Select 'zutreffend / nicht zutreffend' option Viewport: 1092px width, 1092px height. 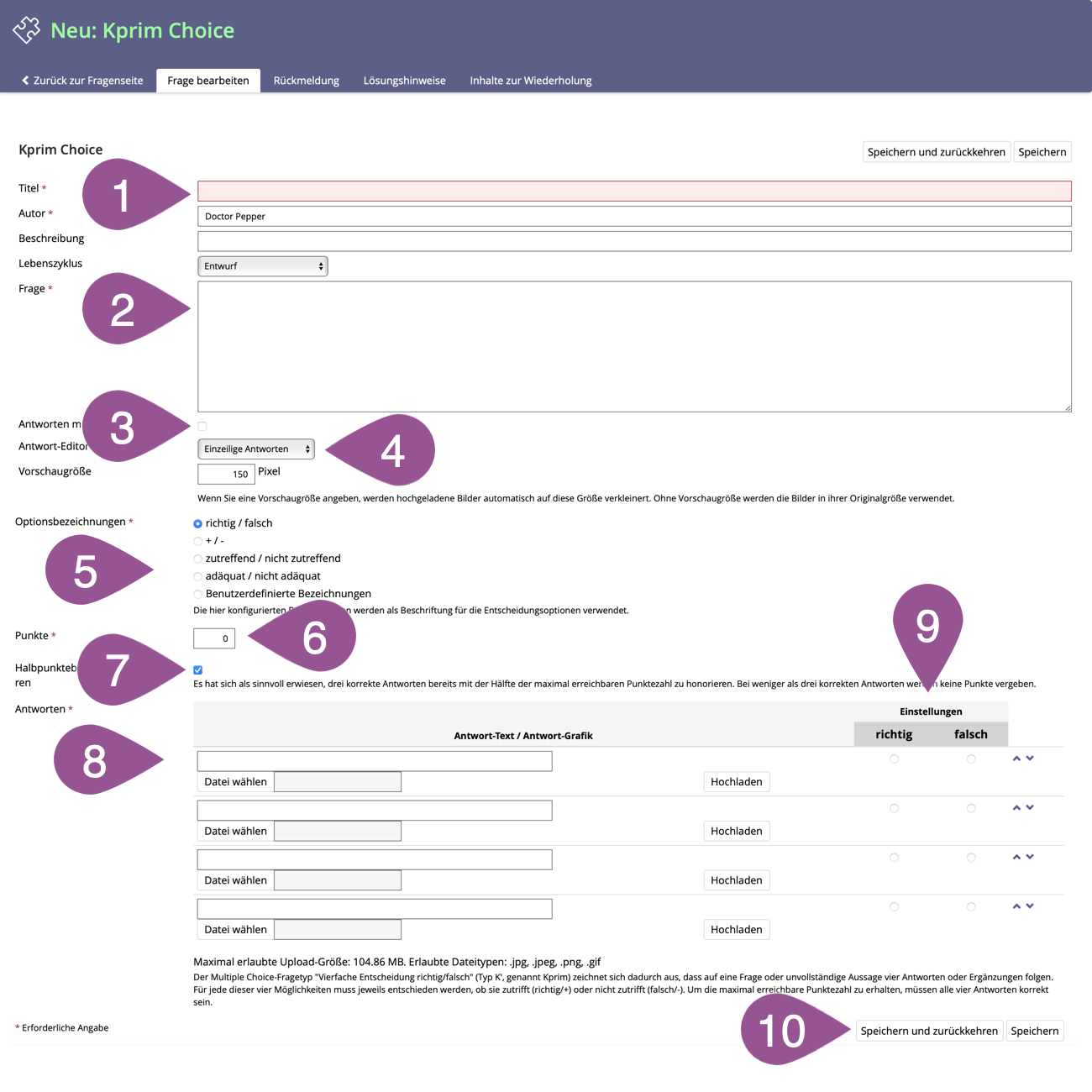point(198,559)
